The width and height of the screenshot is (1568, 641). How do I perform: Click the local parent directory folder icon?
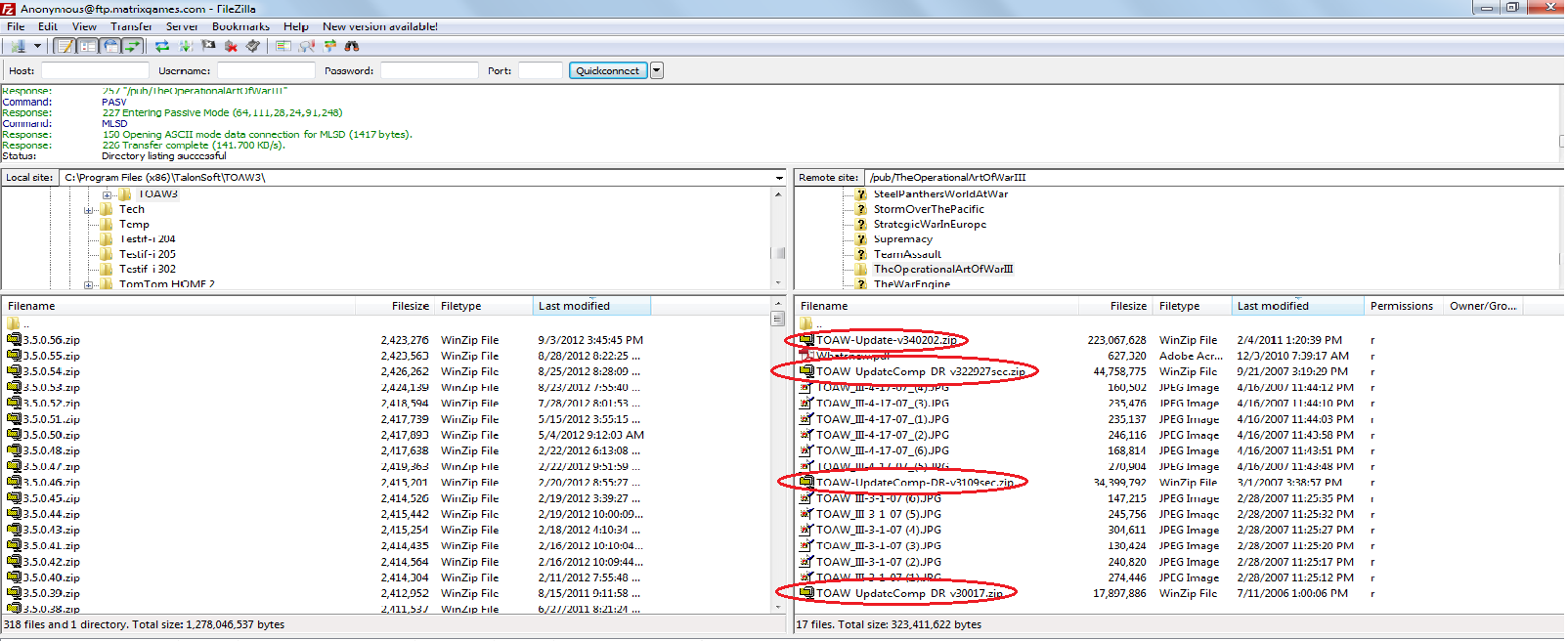14,323
